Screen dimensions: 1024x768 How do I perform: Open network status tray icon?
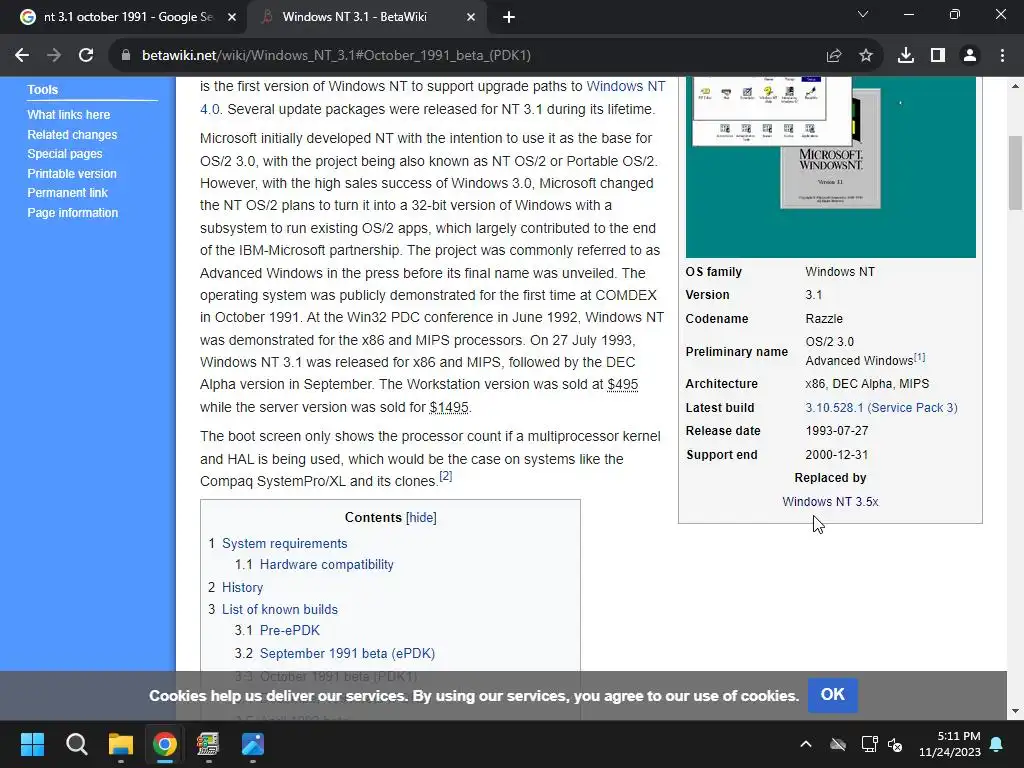click(869, 744)
